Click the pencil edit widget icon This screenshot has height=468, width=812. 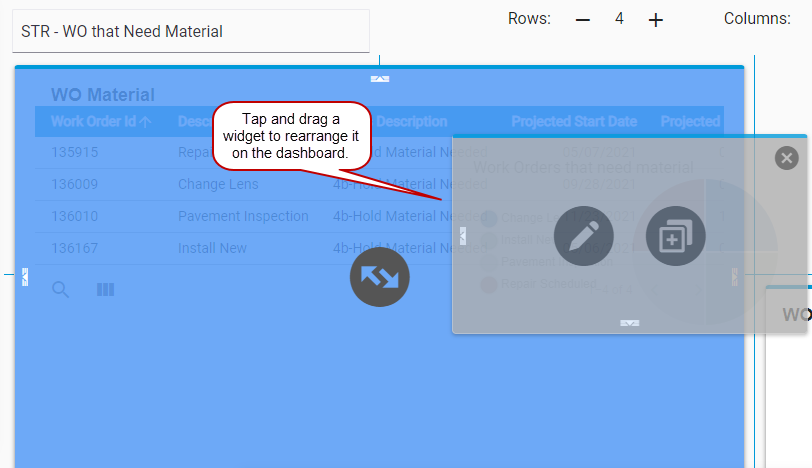pos(583,236)
